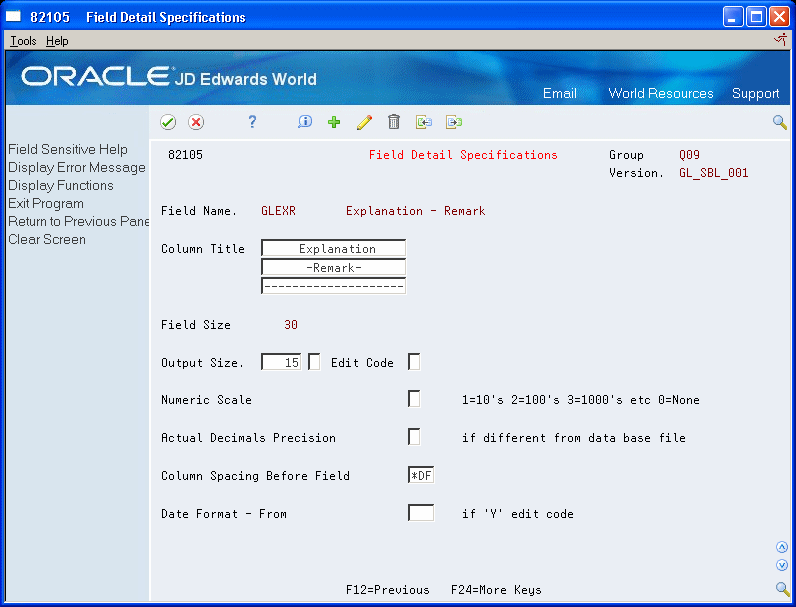
Task: Click the import page toolbar icon
Action: [424, 122]
